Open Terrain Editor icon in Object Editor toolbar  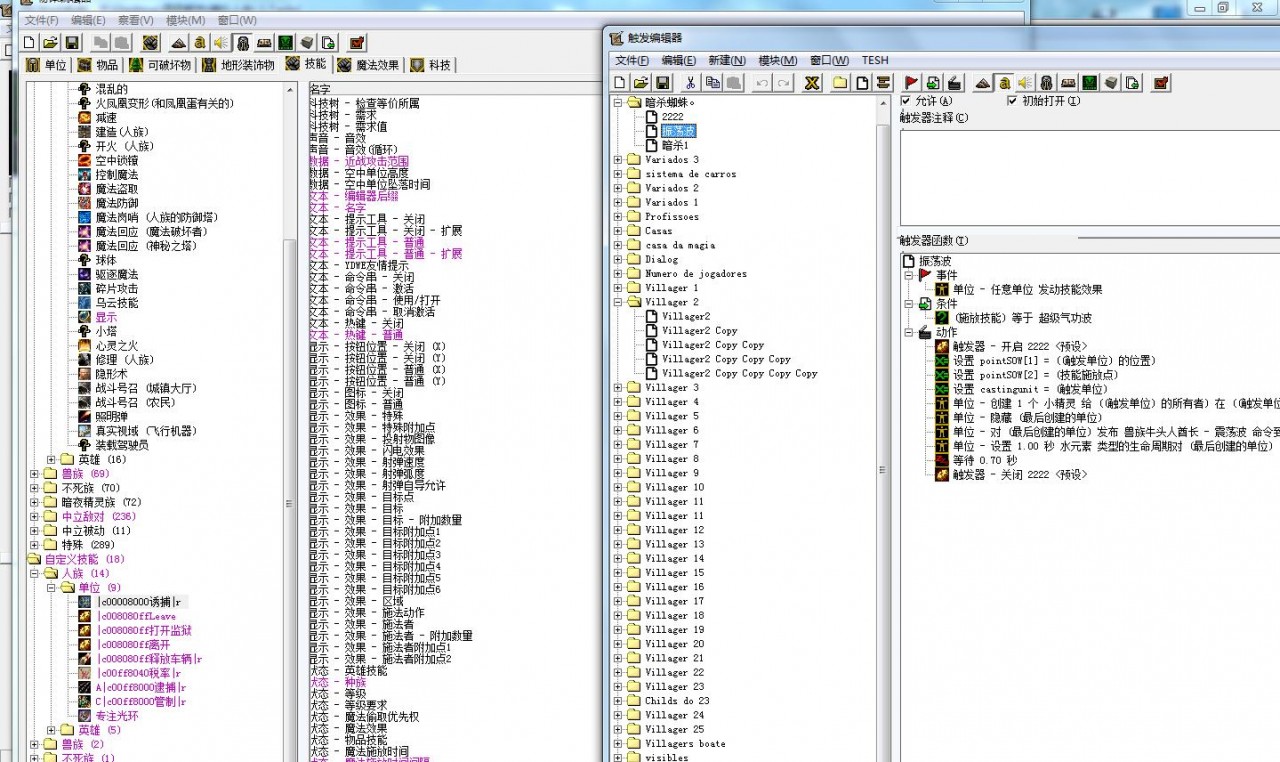[179, 43]
